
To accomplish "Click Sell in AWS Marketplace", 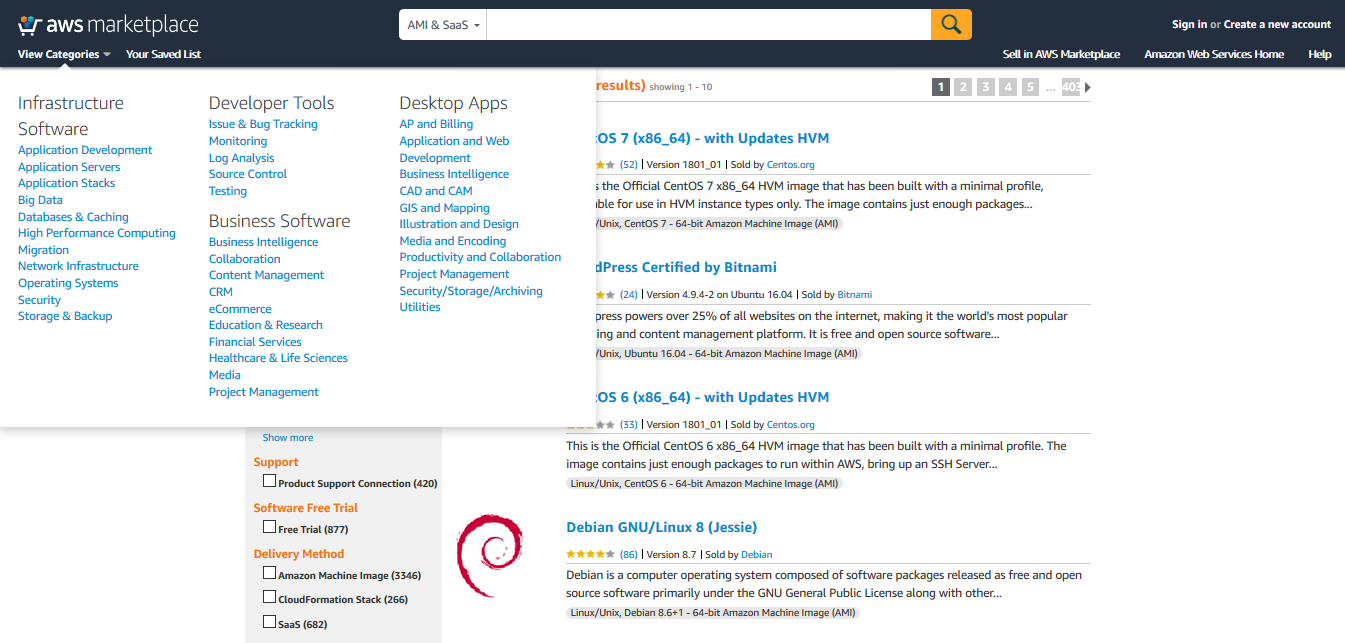I will 1061,54.
